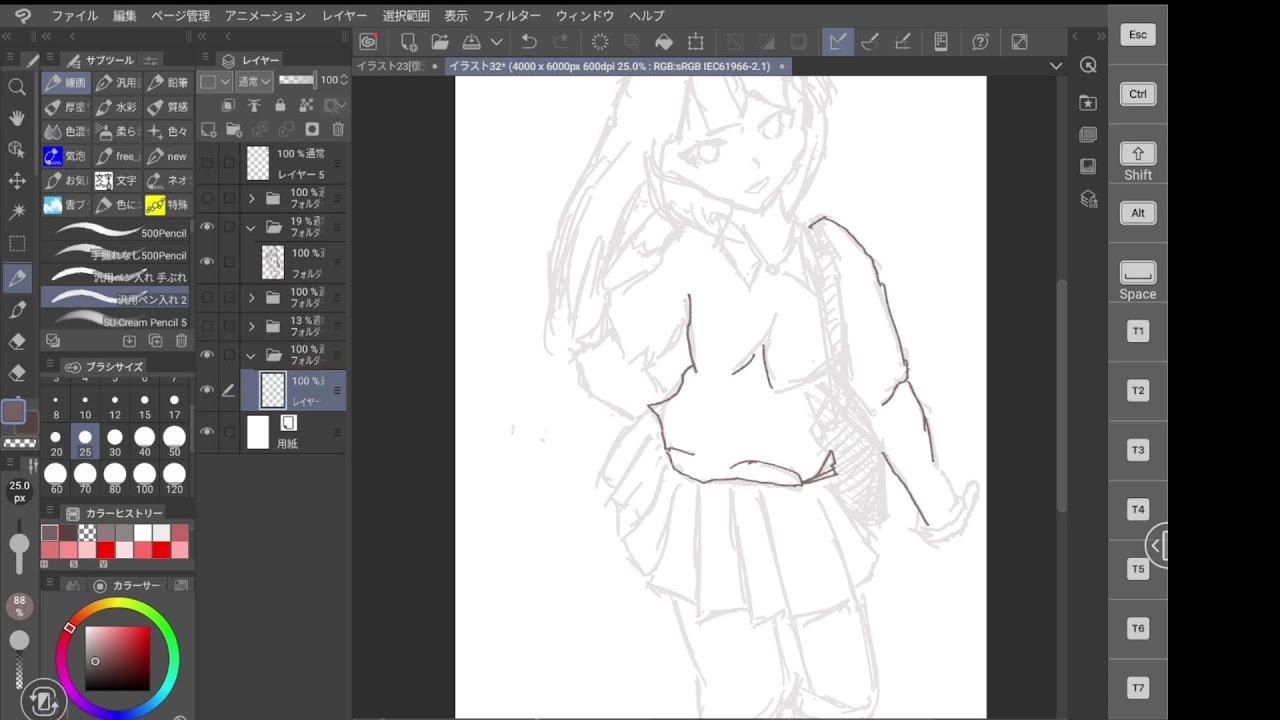Toggle lock layer icon

pos(280,105)
